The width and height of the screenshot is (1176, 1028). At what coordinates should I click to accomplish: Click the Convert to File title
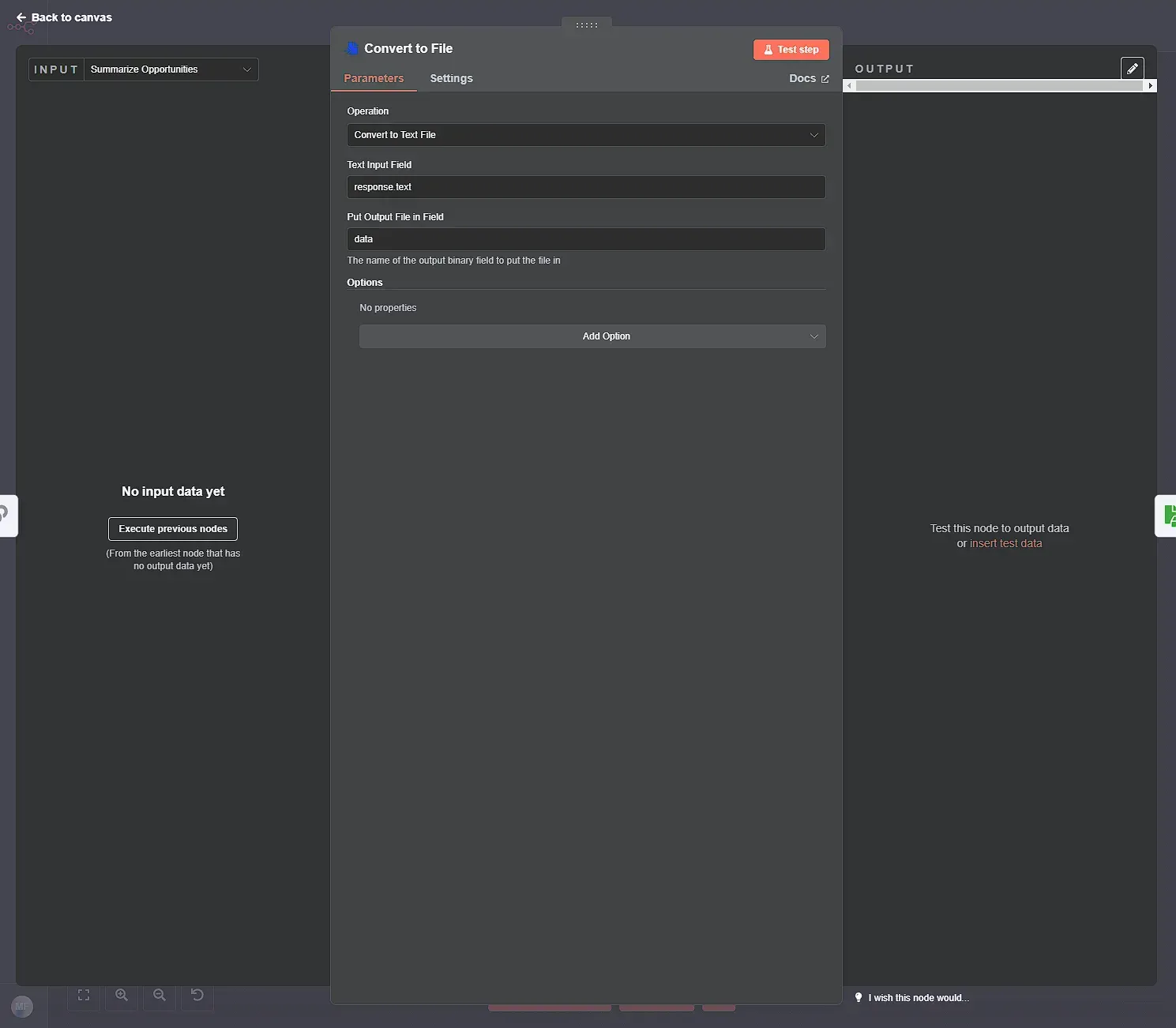point(408,48)
